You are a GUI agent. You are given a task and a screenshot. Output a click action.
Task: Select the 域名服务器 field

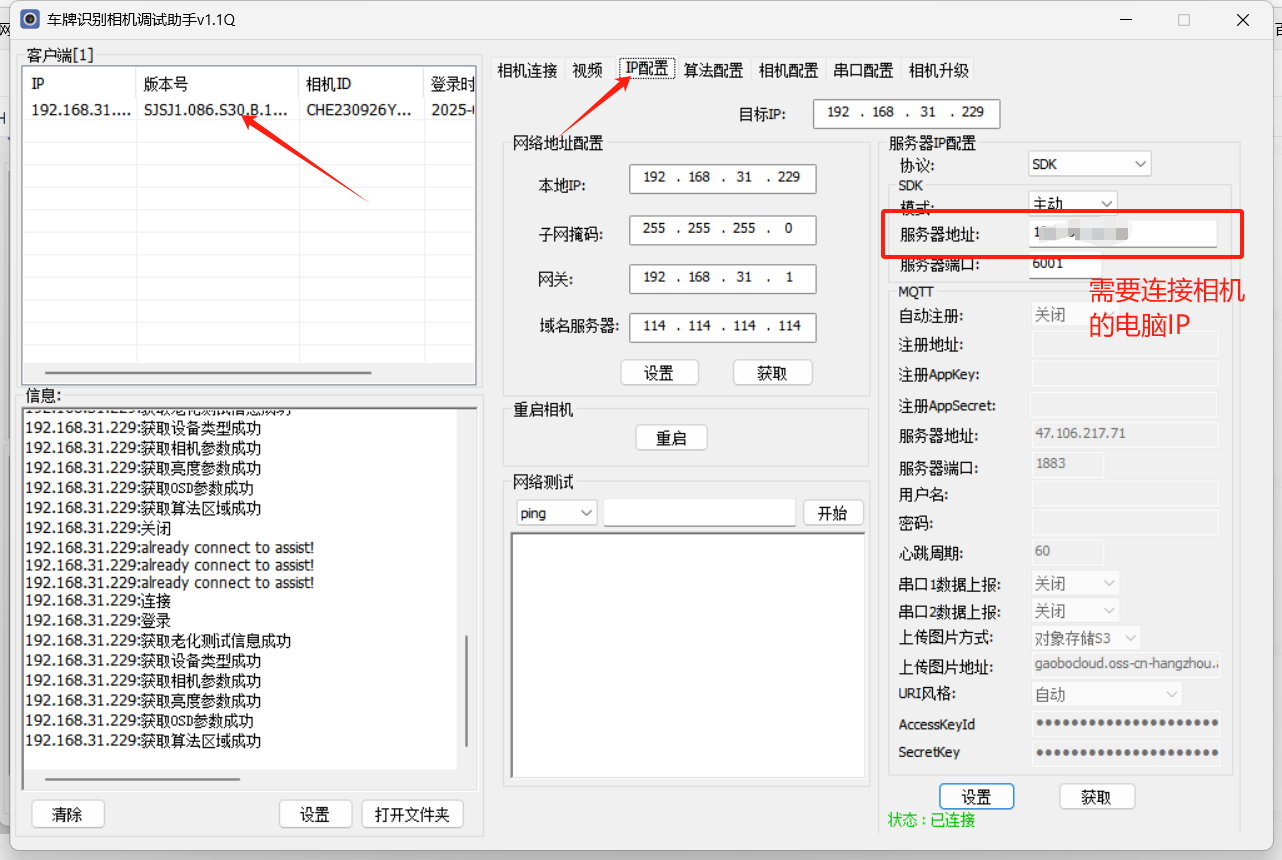(x=722, y=326)
